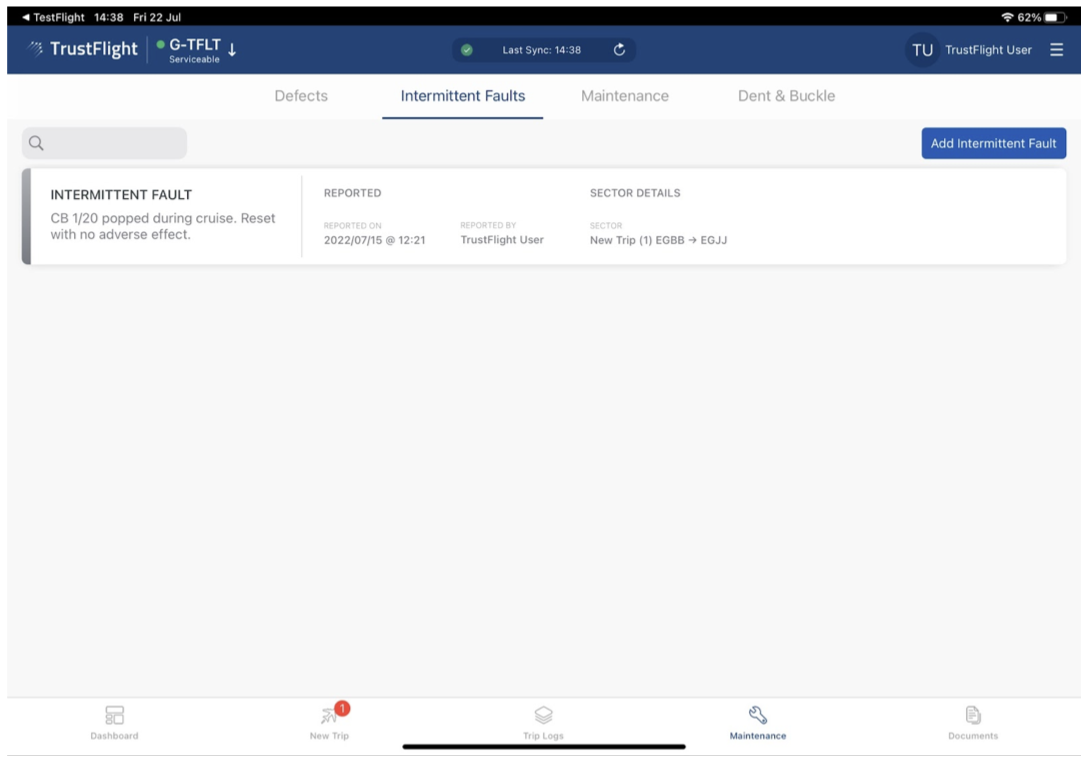This screenshot has width=1092, height=770.
Task: Open Dashboard in bottom navigation
Action: (x=114, y=723)
